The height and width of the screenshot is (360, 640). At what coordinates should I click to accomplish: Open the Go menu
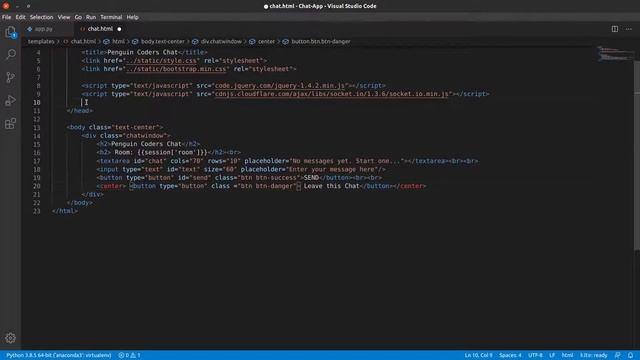[x=78, y=17]
